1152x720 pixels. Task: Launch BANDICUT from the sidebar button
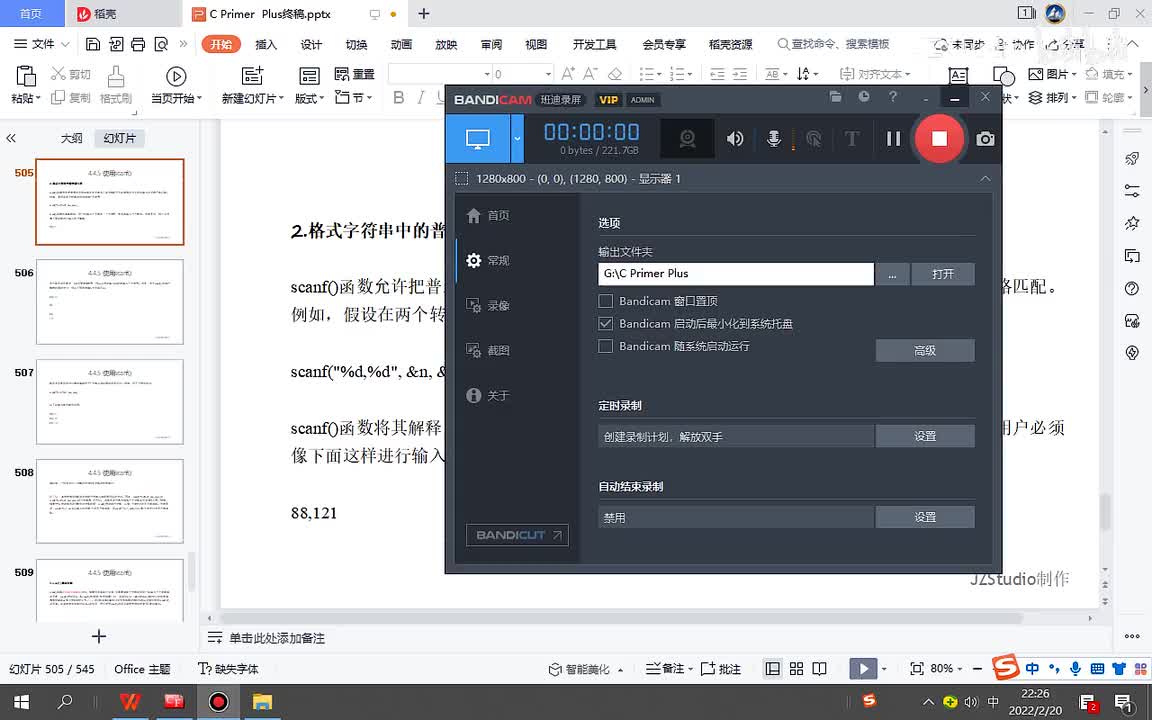click(517, 535)
